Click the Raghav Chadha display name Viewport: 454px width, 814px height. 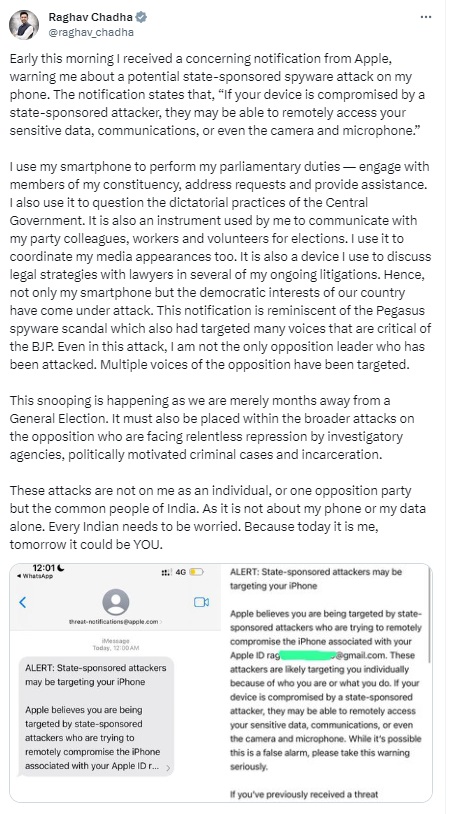pyautogui.click(x=90, y=17)
